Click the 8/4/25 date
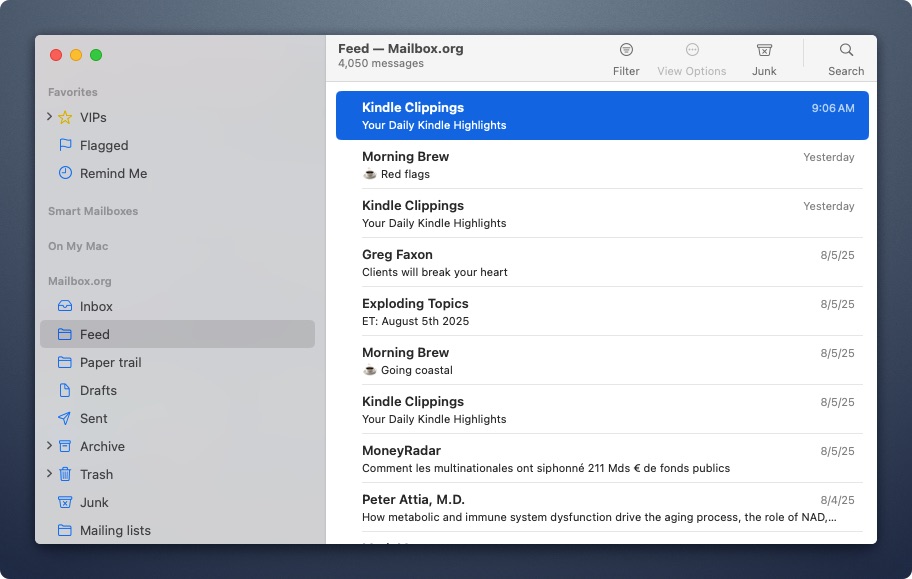Screen dimensions: 912x579 (838, 500)
